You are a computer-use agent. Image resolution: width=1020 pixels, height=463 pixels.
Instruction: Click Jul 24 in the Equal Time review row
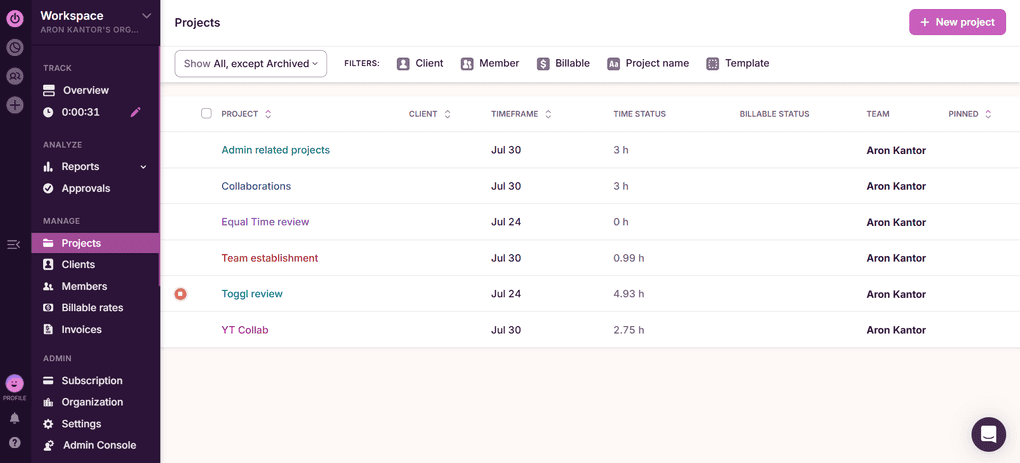(x=506, y=222)
